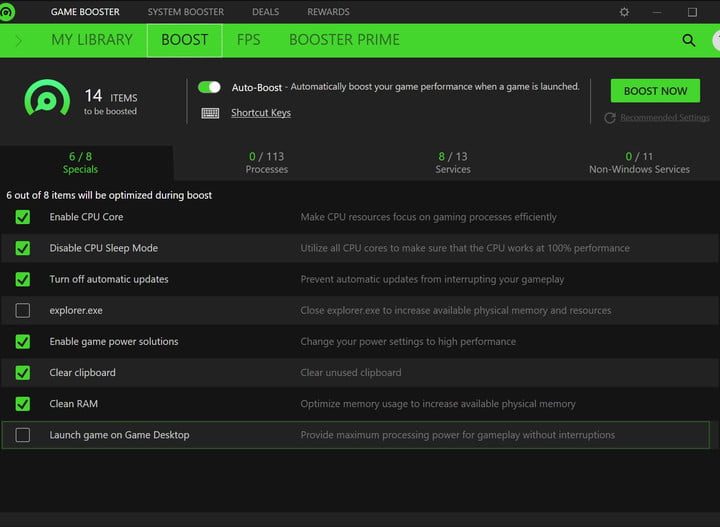Uncheck Disable CPU Sleep Mode checkbox
Image resolution: width=720 pixels, height=527 pixels.
(22, 248)
